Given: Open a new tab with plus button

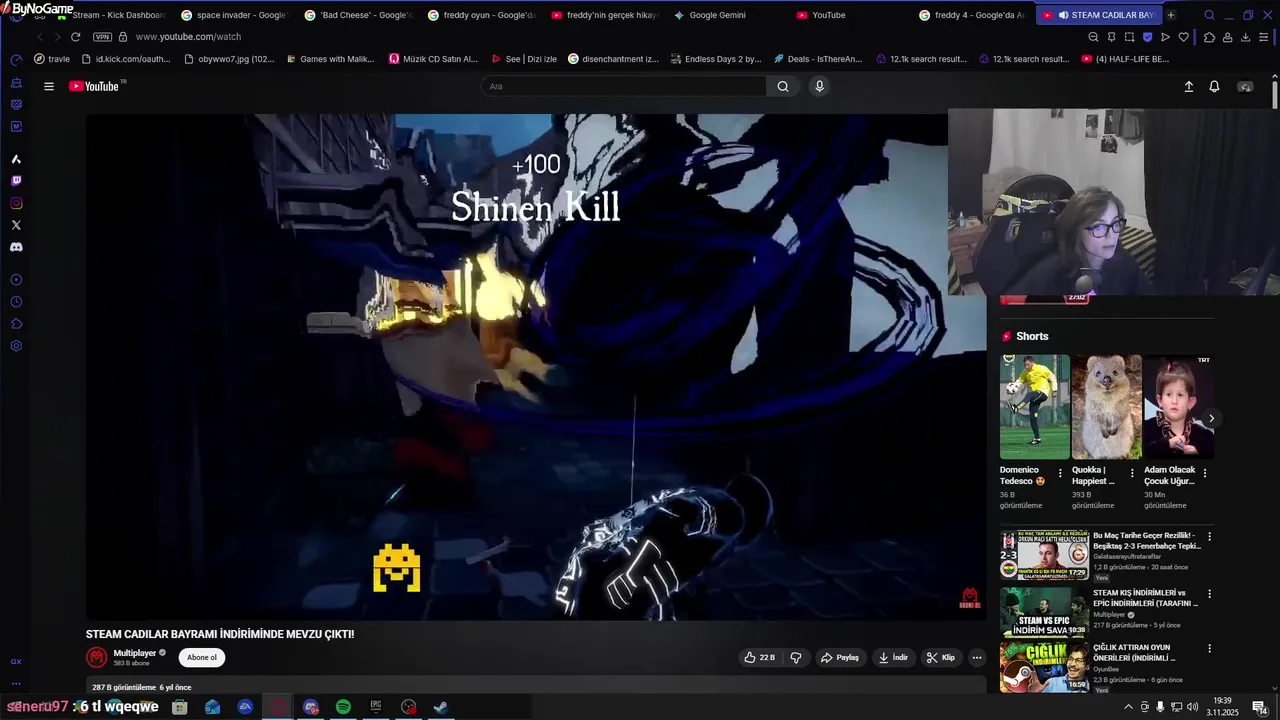Looking at the screenshot, I should click(x=1171, y=15).
